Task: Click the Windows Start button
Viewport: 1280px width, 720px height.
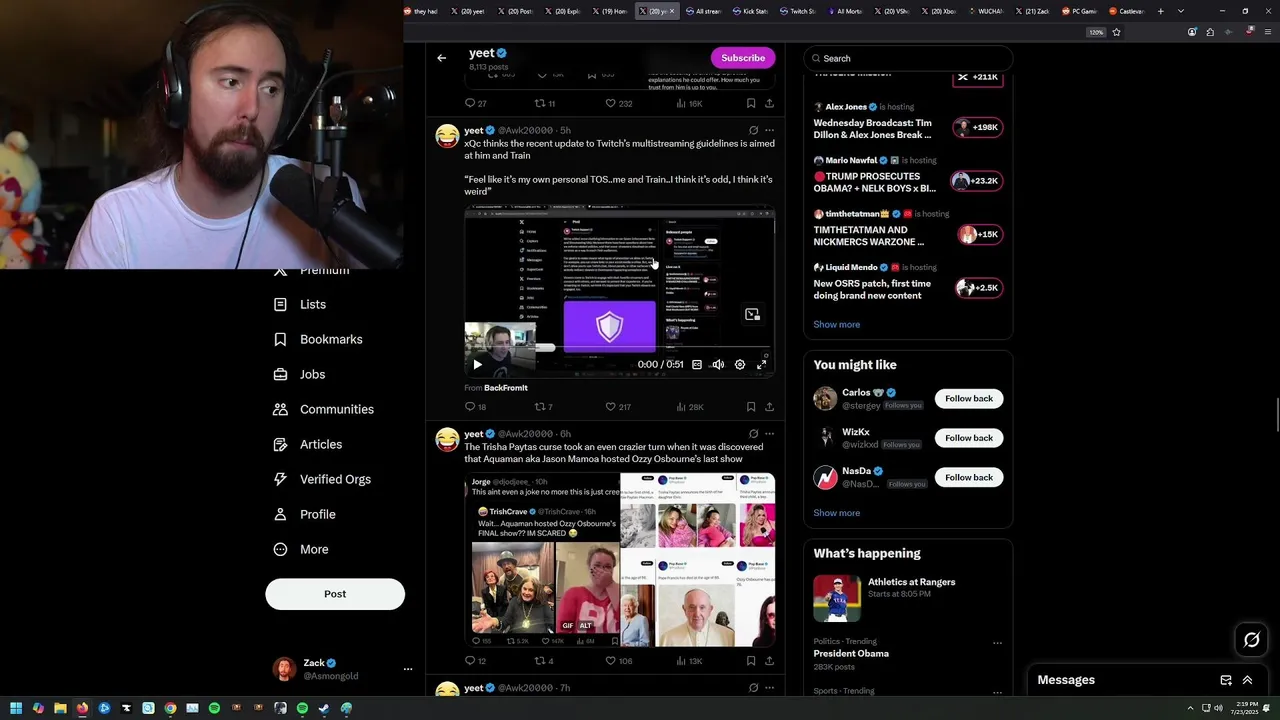Action: pos(15,708)
